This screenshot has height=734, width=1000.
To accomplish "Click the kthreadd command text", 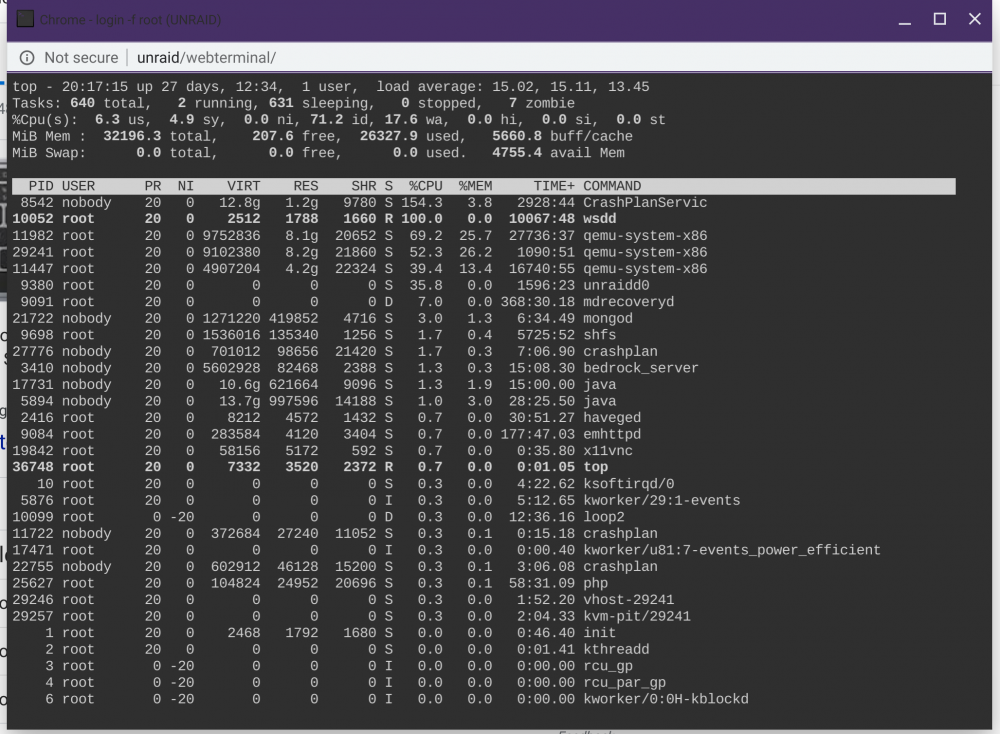I will click(x=616, y=650).
